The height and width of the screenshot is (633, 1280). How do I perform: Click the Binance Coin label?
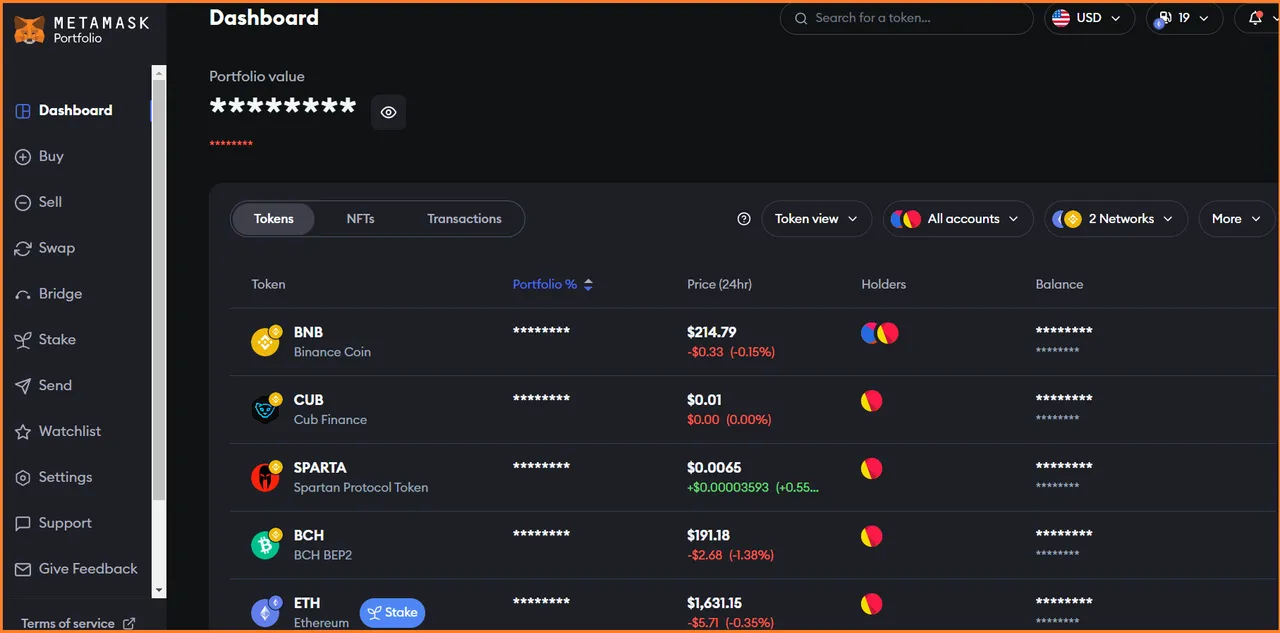pos(332,352)
